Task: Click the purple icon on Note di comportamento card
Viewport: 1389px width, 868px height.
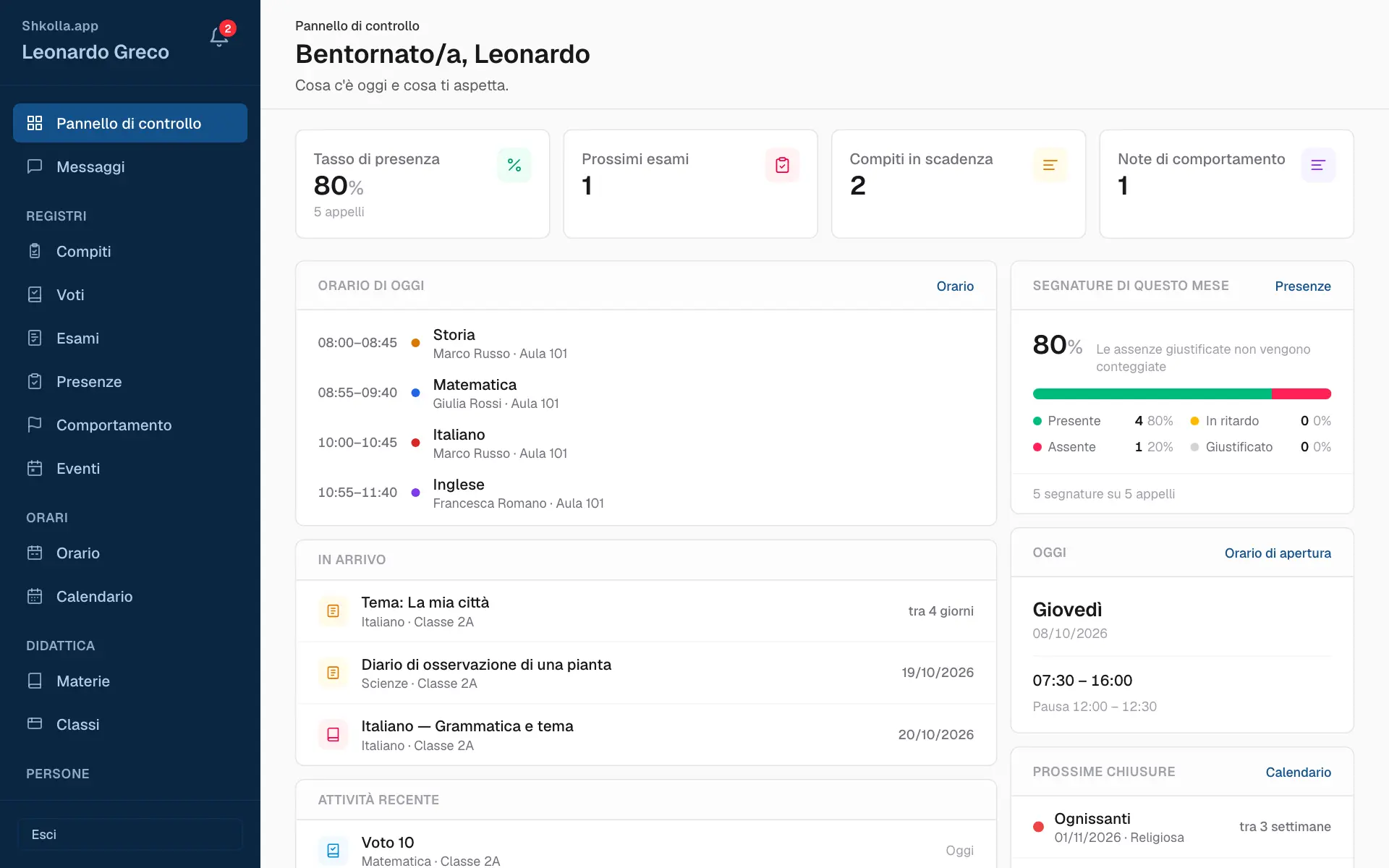Action: pyautogui.click(x=1318, y=165)
